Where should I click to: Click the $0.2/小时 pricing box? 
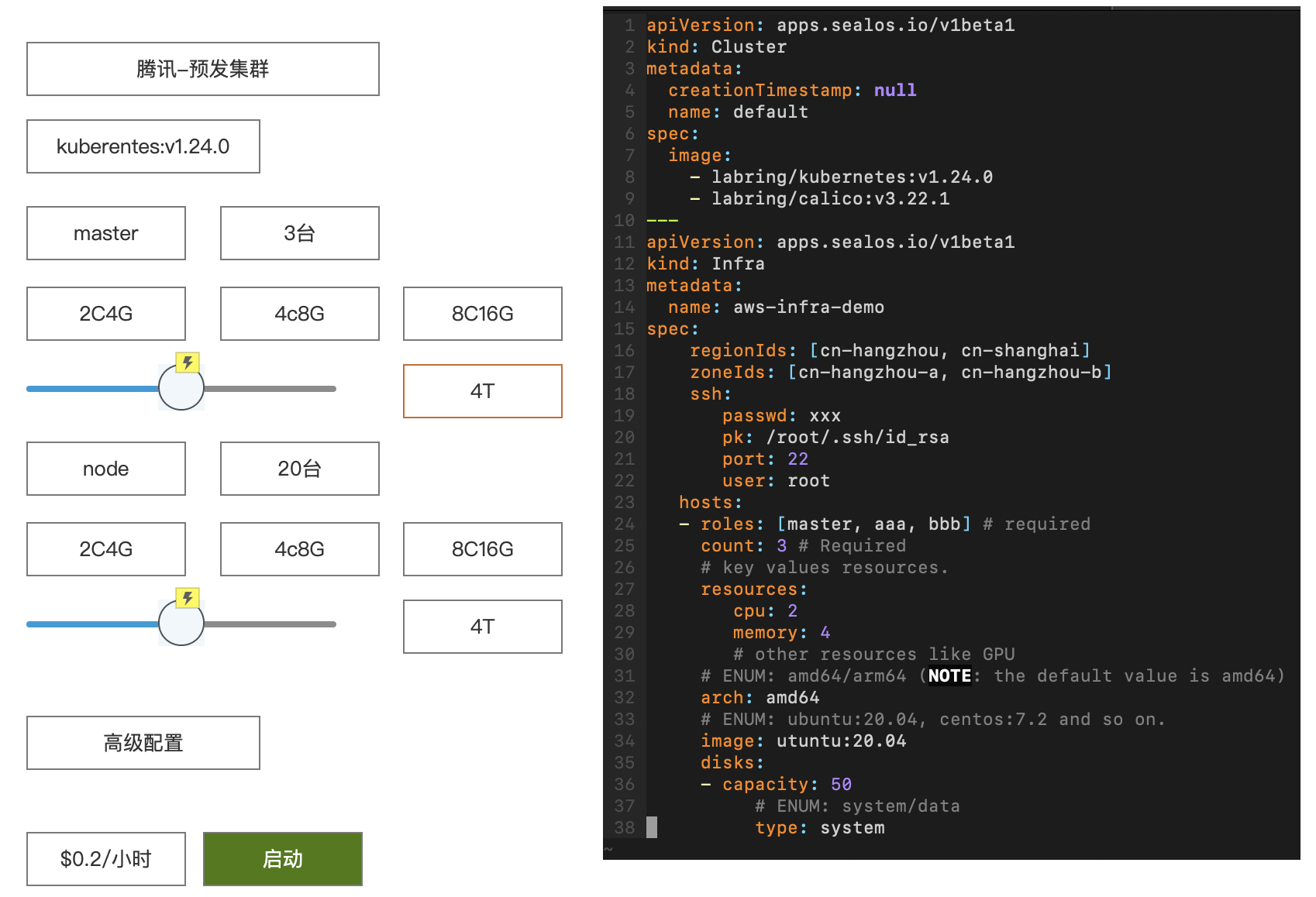105,858
